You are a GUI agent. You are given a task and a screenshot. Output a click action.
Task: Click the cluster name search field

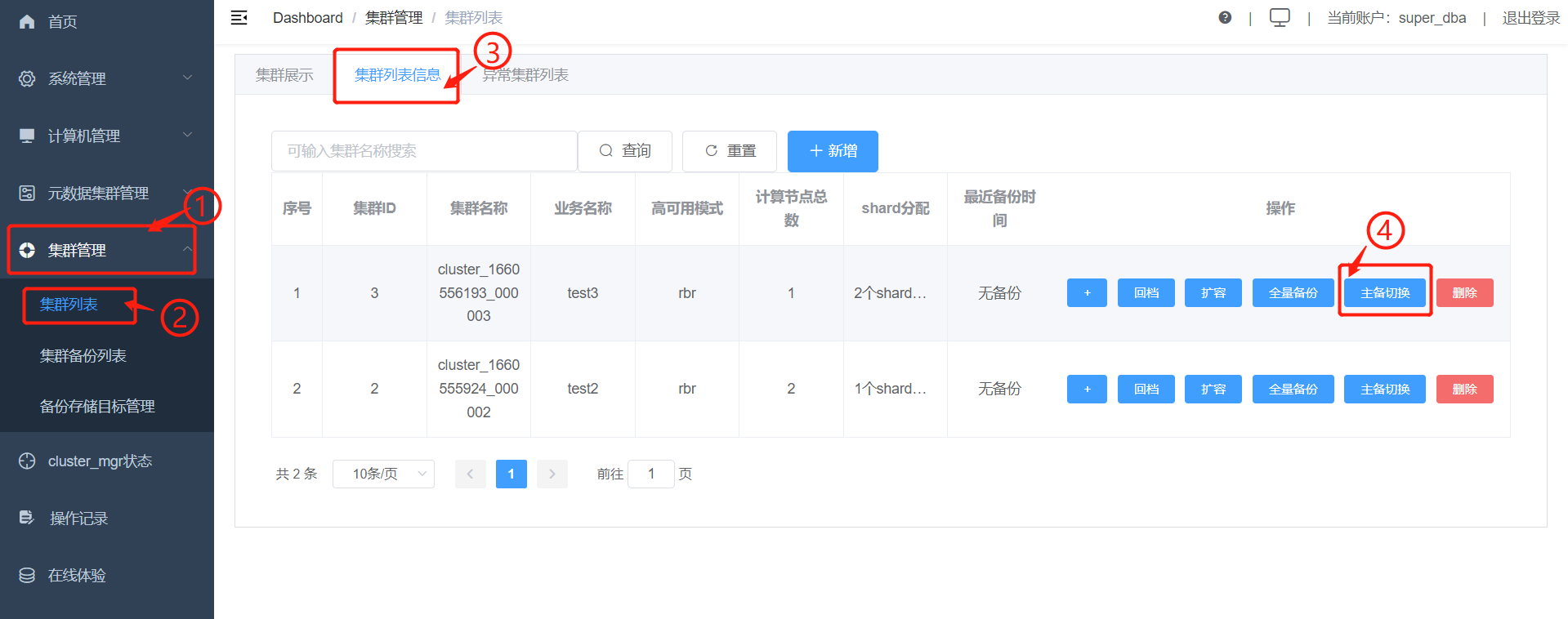pyautogui.click(x=424, y=151)
